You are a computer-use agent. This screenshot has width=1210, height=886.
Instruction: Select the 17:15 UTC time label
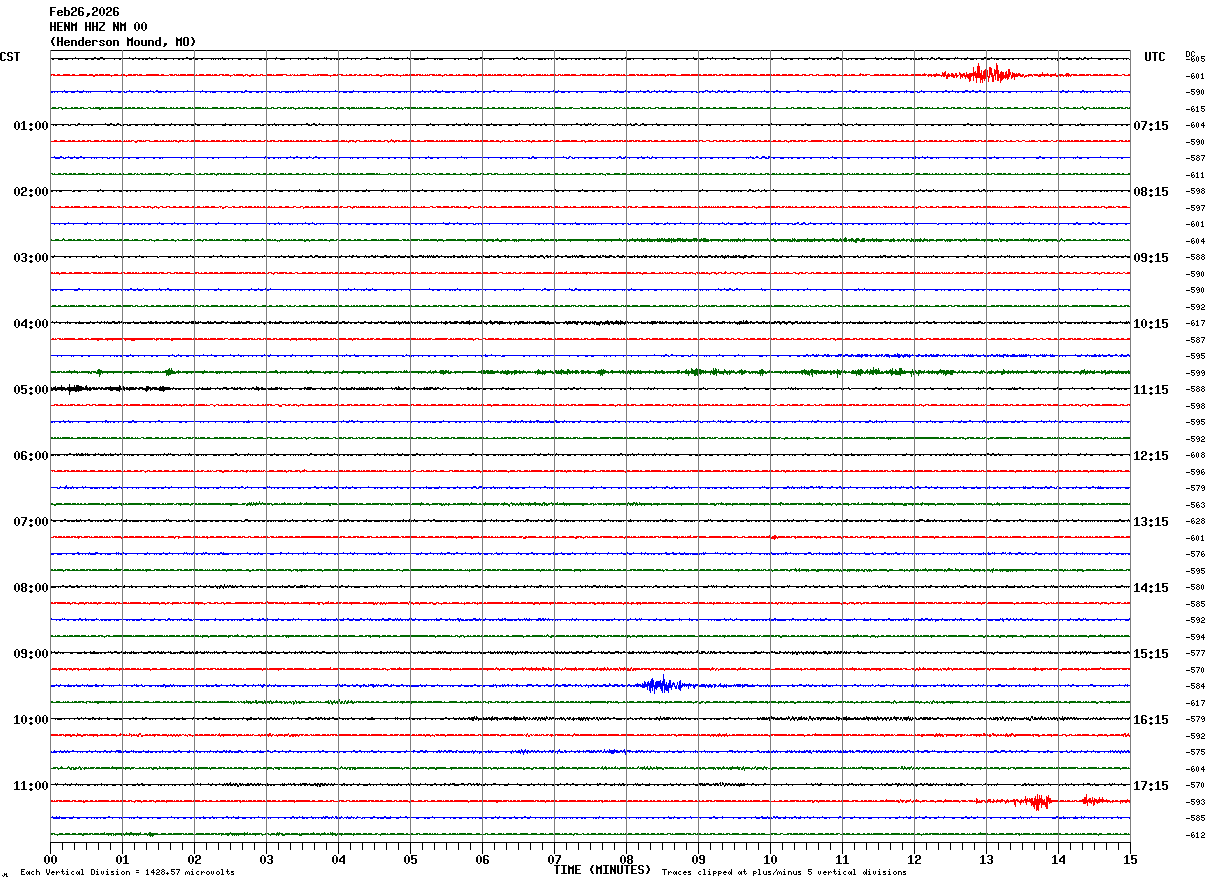click(x=1150, y=785)
